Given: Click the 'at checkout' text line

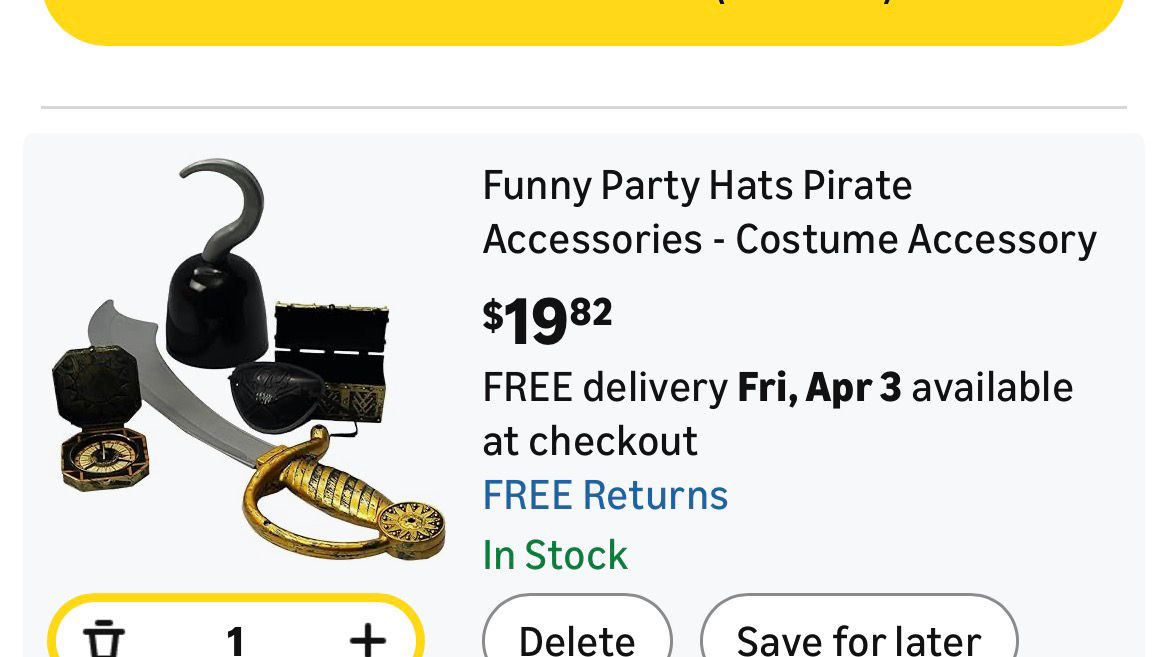Looking at the screenshot, I should click(590, 441).
